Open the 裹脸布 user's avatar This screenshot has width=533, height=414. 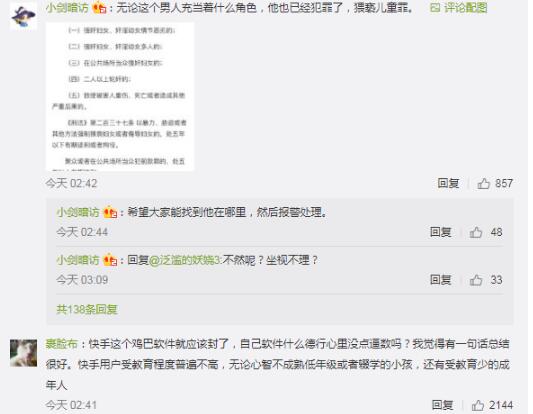[x=23, y=353]
